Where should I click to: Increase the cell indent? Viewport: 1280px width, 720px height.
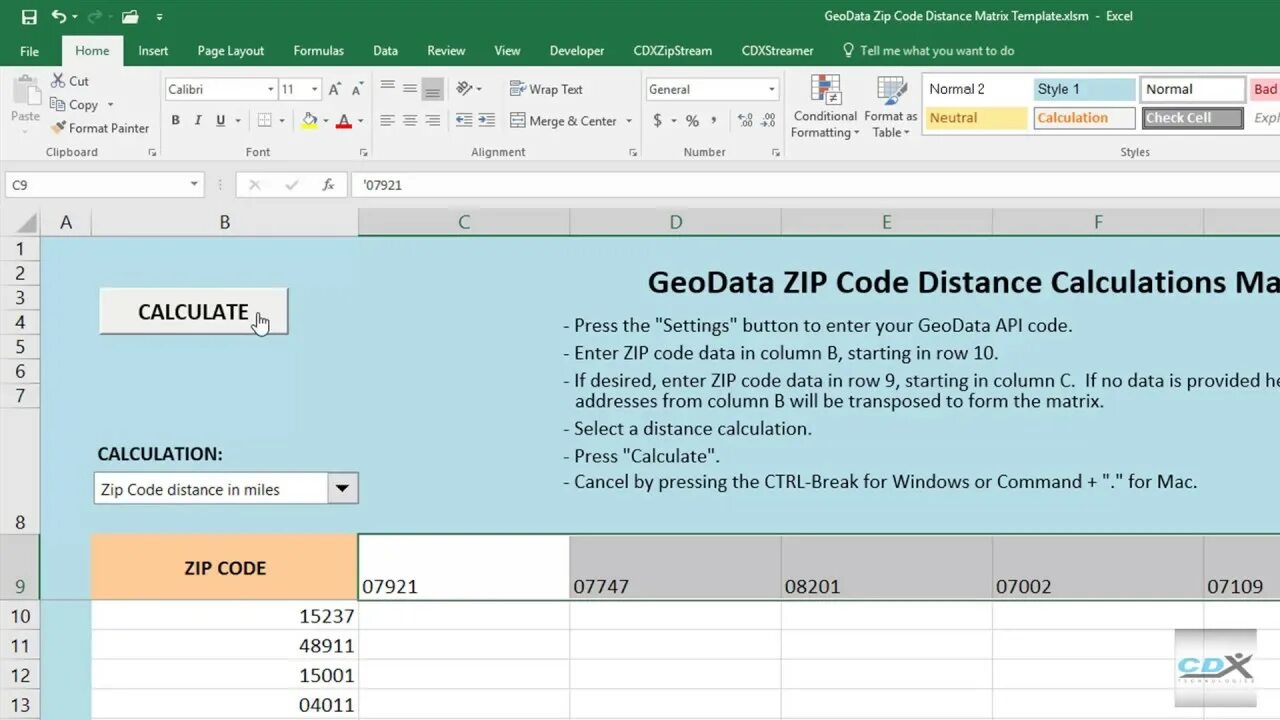tap(487, 121)
